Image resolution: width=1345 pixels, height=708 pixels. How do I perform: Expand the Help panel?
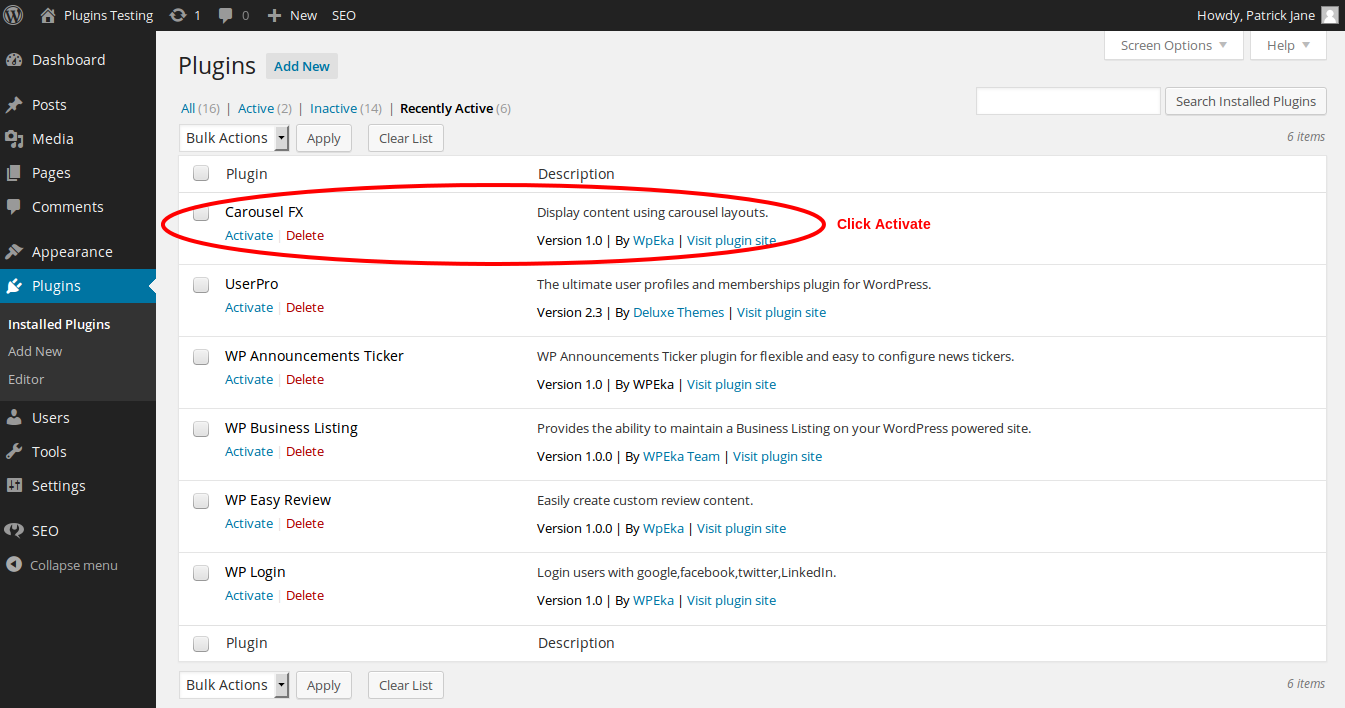tap(1287, 45)
